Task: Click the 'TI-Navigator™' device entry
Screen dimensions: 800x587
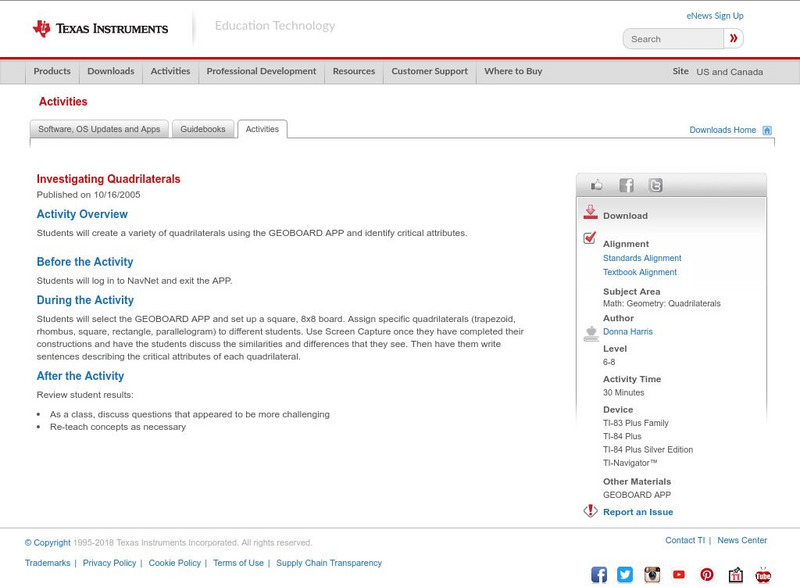Action: click(630, 463)
